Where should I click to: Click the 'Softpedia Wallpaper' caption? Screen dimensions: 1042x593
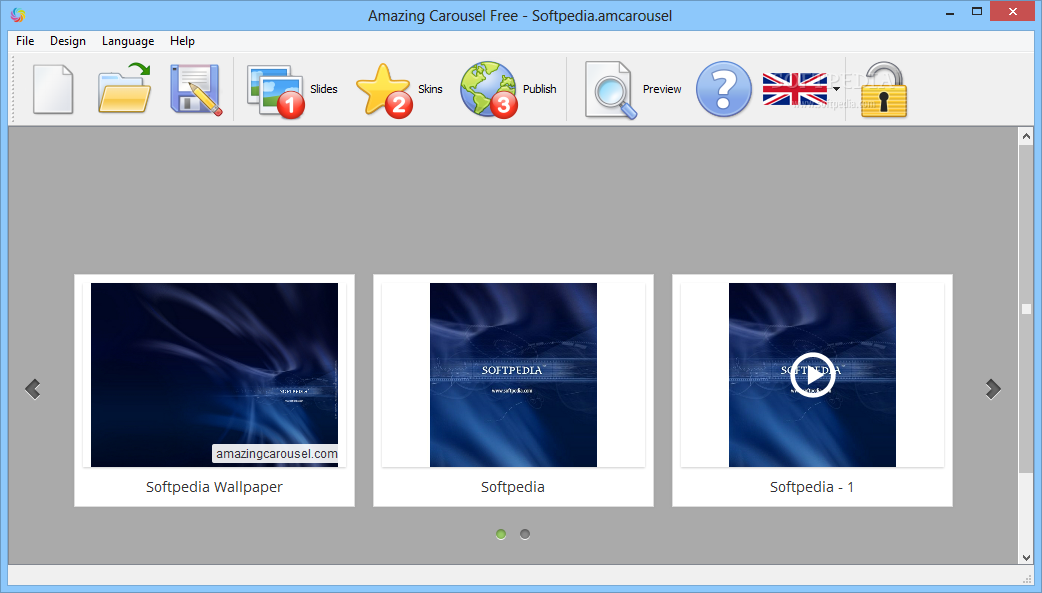point(214,487)
